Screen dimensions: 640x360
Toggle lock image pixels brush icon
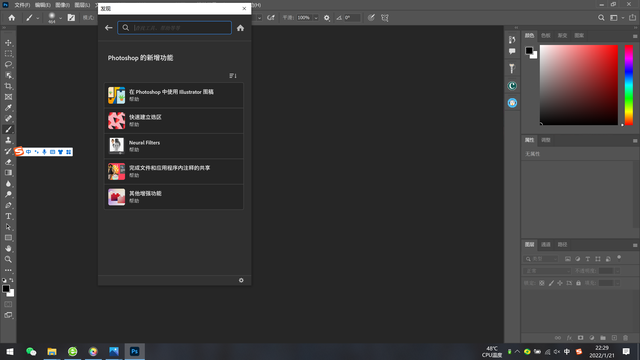pos(551,283)
